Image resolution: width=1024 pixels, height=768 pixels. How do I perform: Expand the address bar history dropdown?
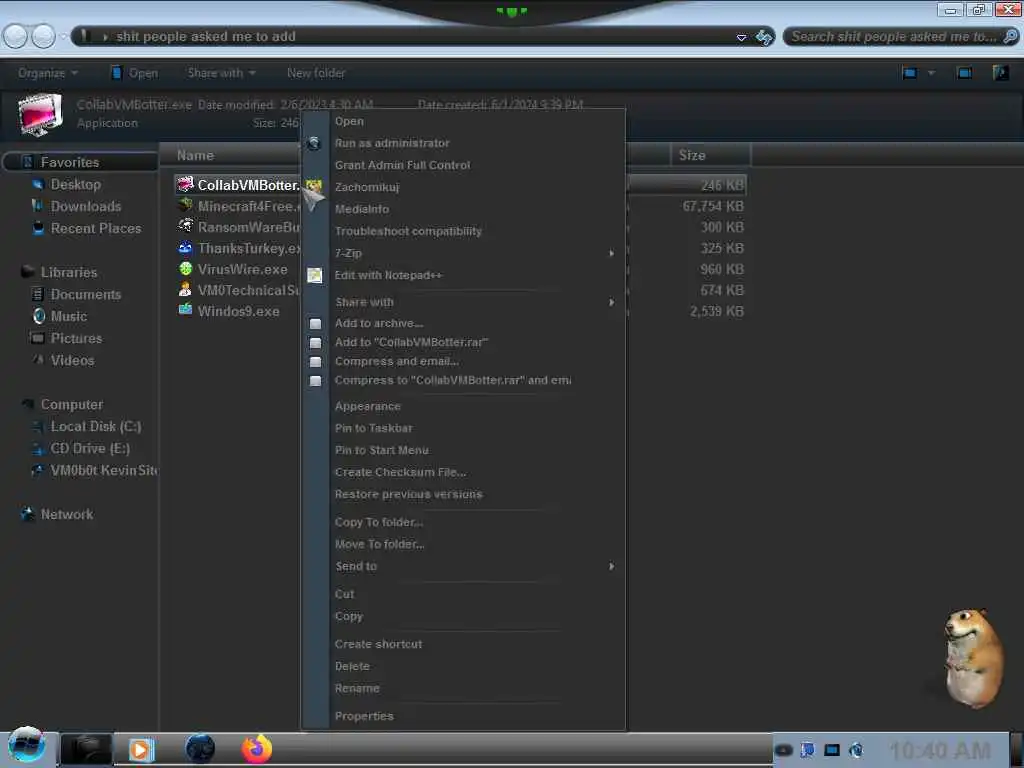click(x=741, y=37)
